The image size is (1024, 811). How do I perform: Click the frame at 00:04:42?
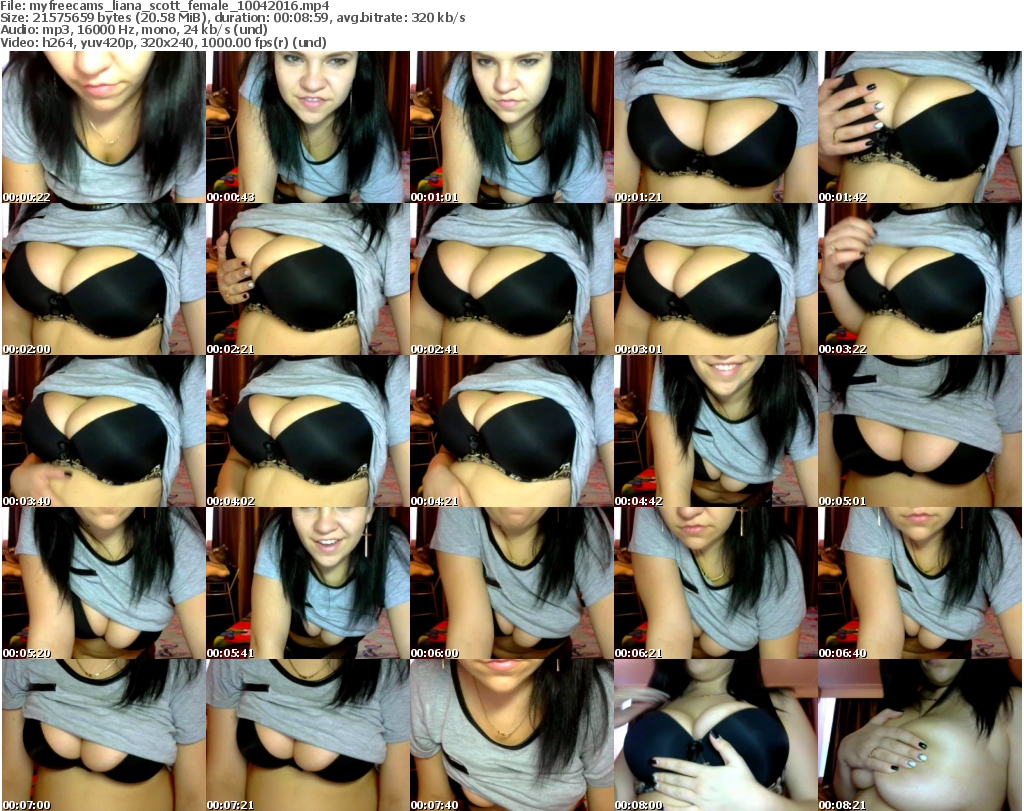716,431
